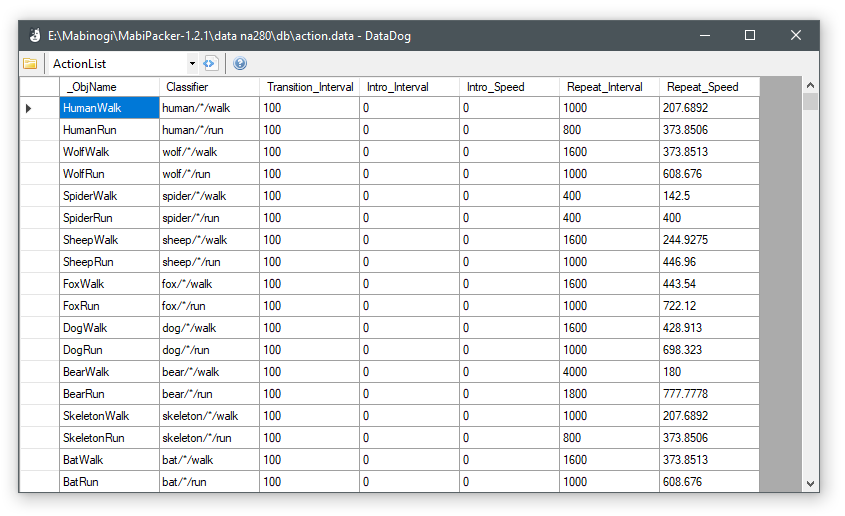This screenshot has height=516, width=845.
Task: Sort by the Transition_Interval column header
Action: tap(309, 87)
